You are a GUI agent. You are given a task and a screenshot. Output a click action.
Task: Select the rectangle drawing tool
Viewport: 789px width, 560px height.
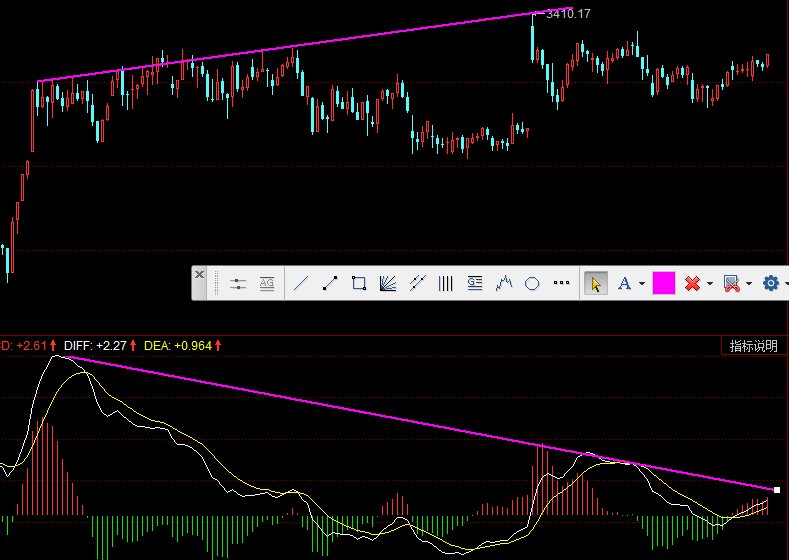[359, 284]
